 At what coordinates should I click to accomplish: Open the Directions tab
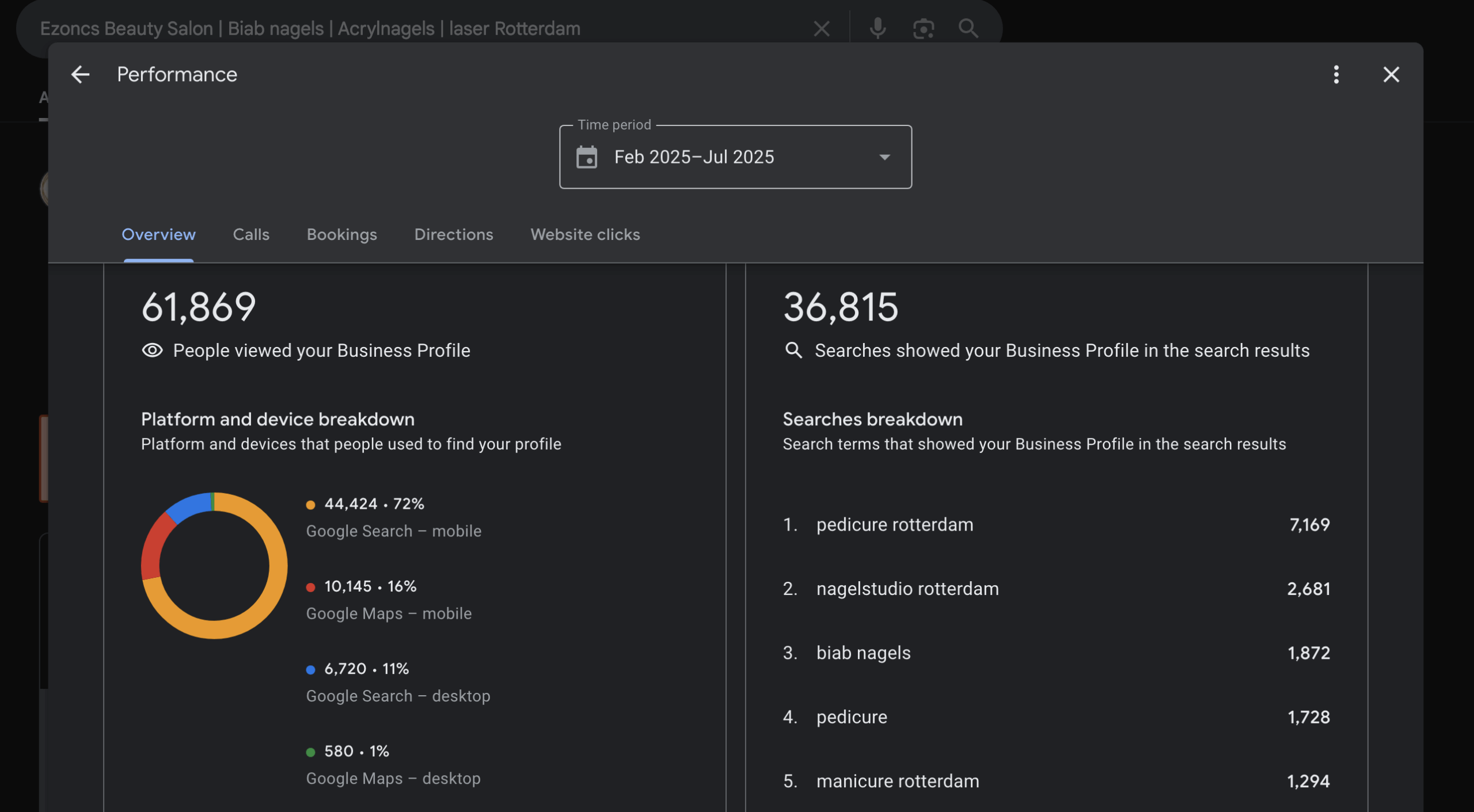tap(453, 235)
